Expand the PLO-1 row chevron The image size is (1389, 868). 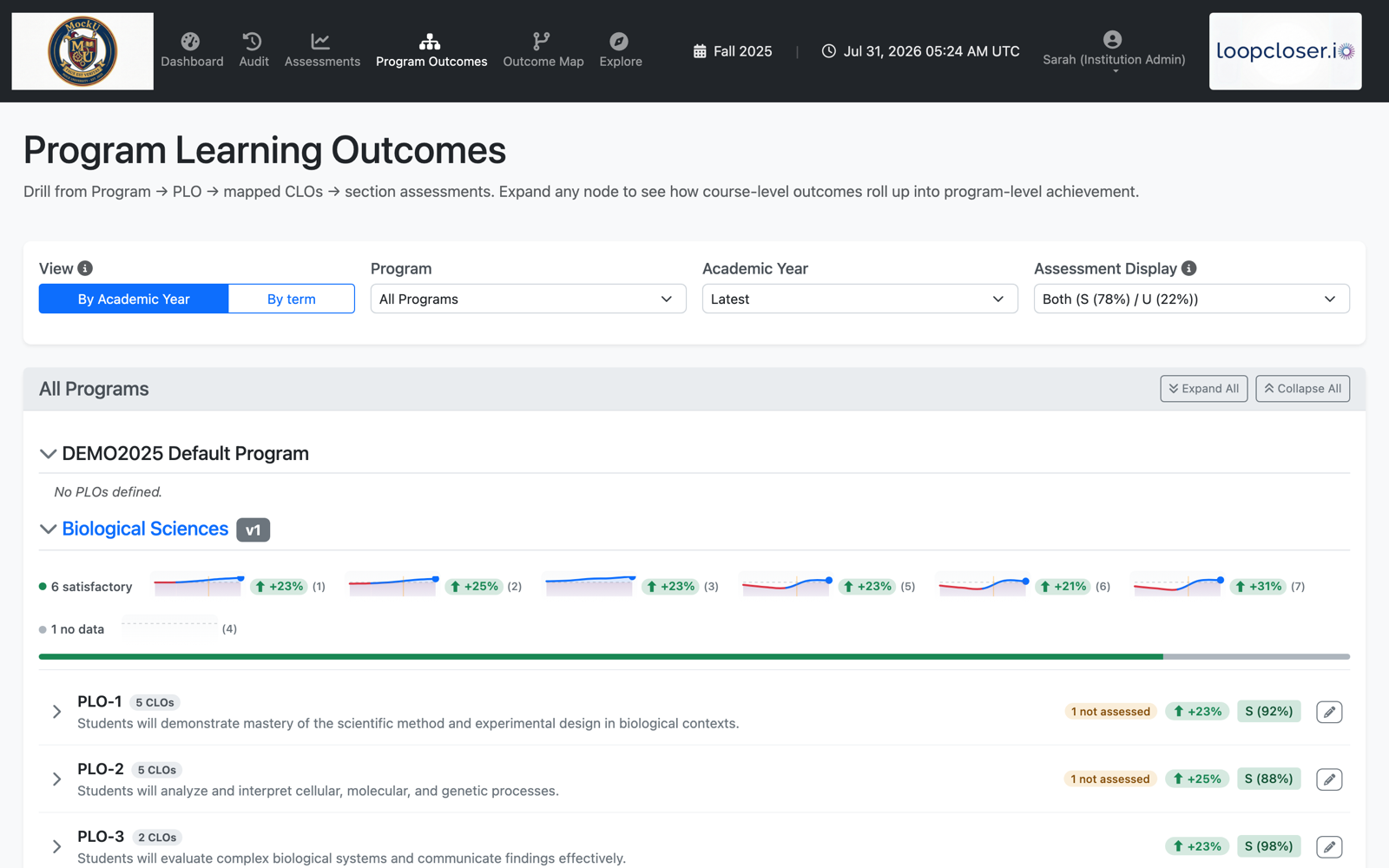[x=56, y=712]
